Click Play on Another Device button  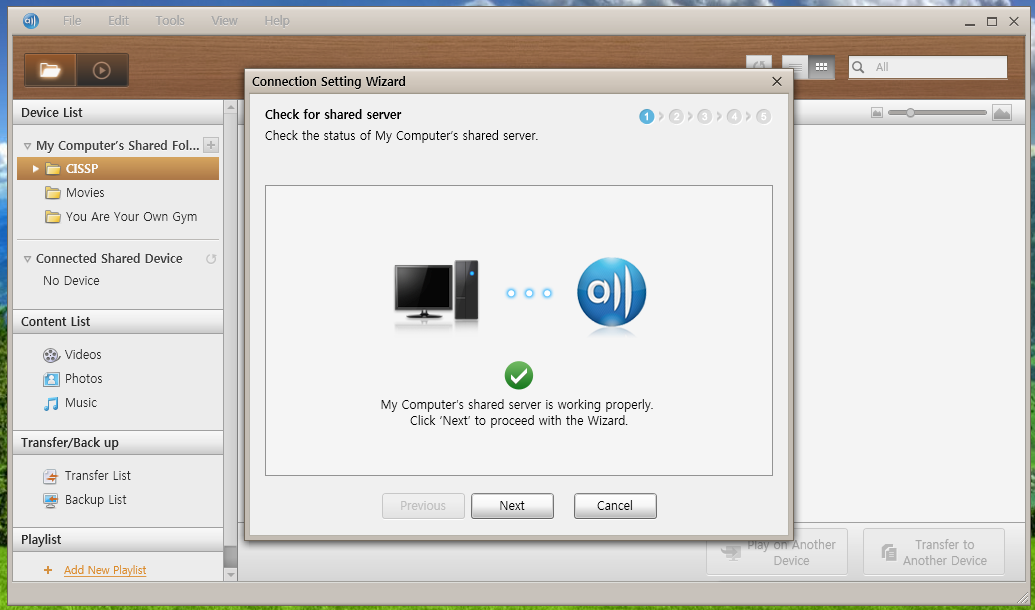coord(777,552)
